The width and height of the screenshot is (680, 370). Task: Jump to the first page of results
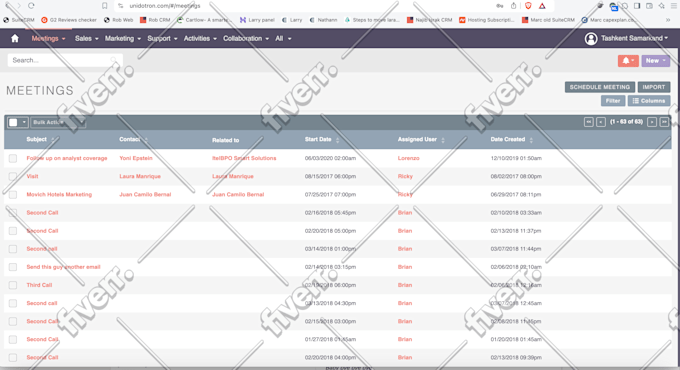588,122
